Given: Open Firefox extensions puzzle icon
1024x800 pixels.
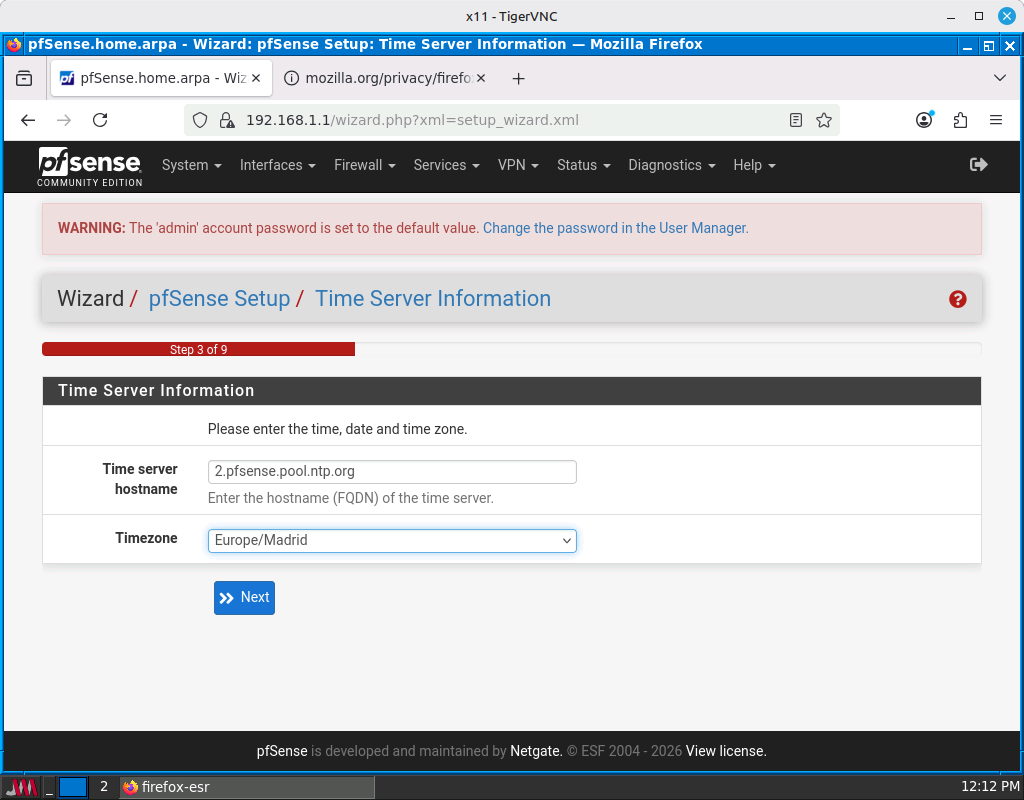Looking at the screenshot, I should pos(960,120).
